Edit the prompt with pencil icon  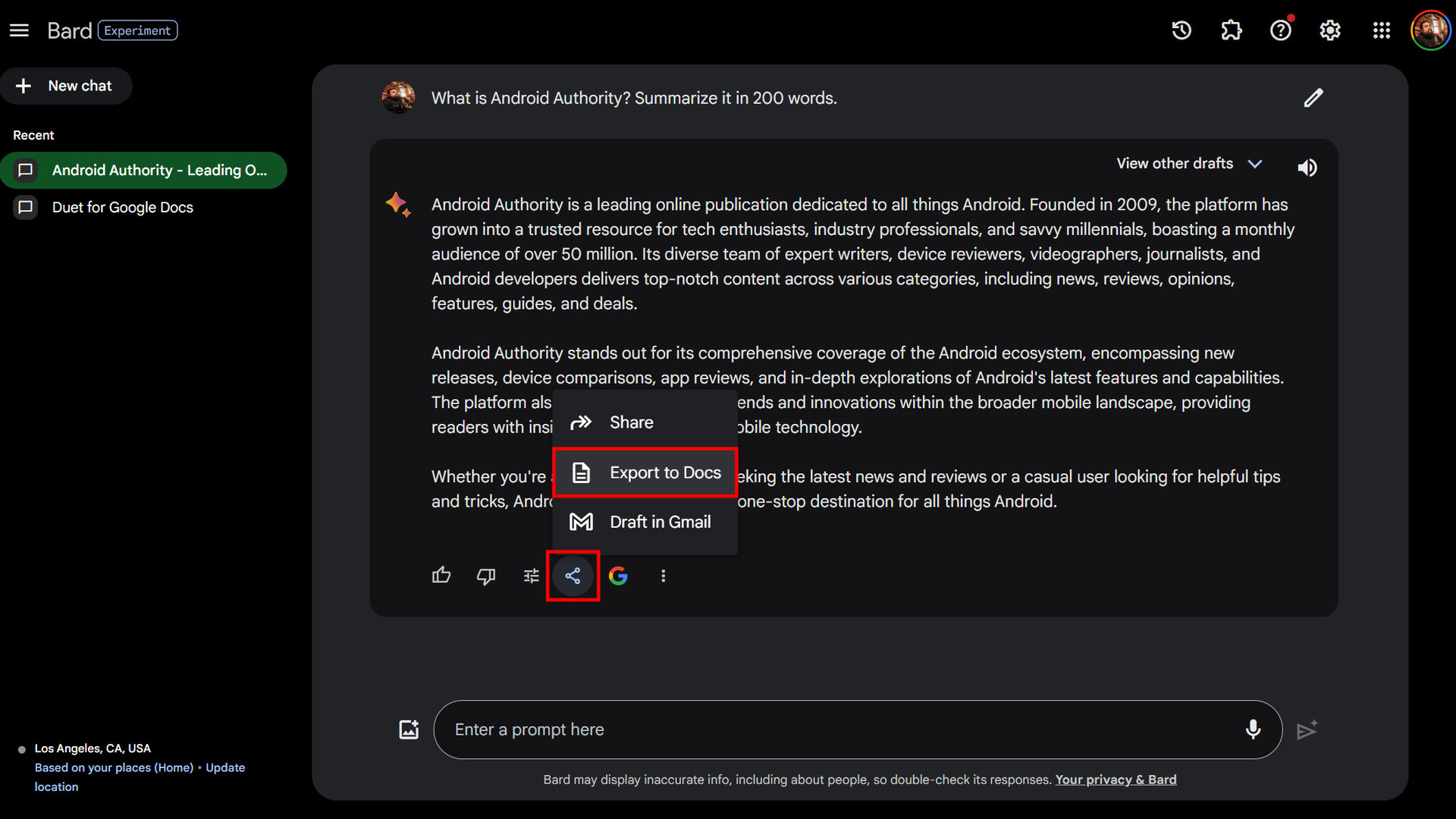pos(1313,98)
